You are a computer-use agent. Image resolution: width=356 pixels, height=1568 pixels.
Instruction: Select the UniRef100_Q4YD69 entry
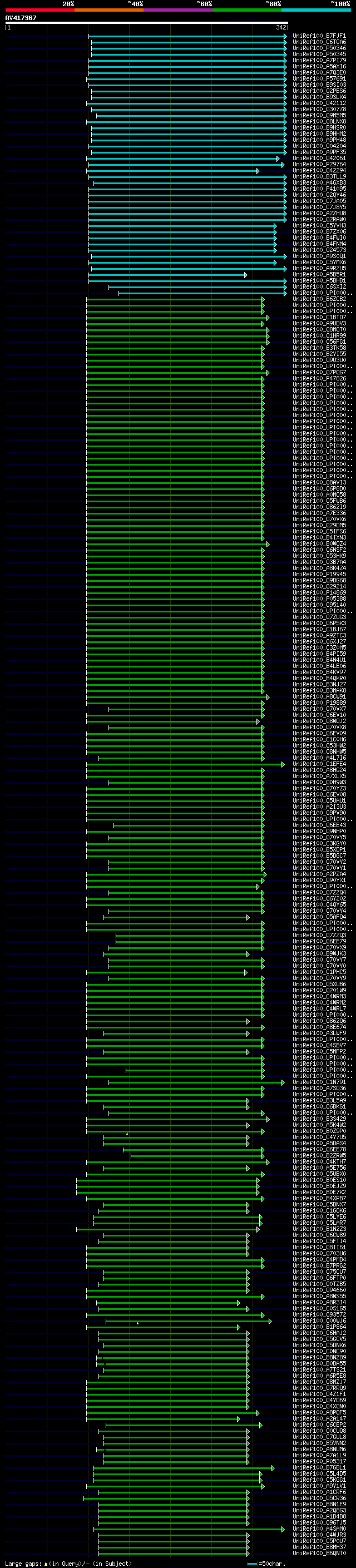click(x=319, y=1401)
